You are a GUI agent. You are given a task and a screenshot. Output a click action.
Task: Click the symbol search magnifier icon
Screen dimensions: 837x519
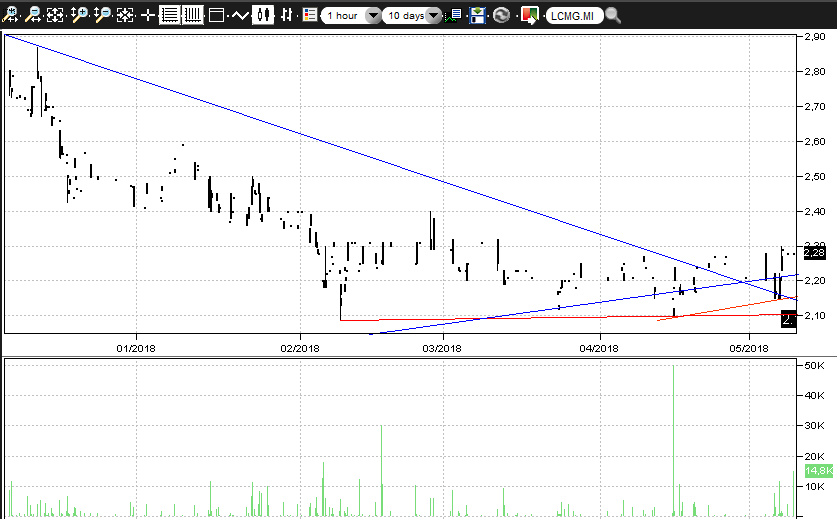click(613, 15)
